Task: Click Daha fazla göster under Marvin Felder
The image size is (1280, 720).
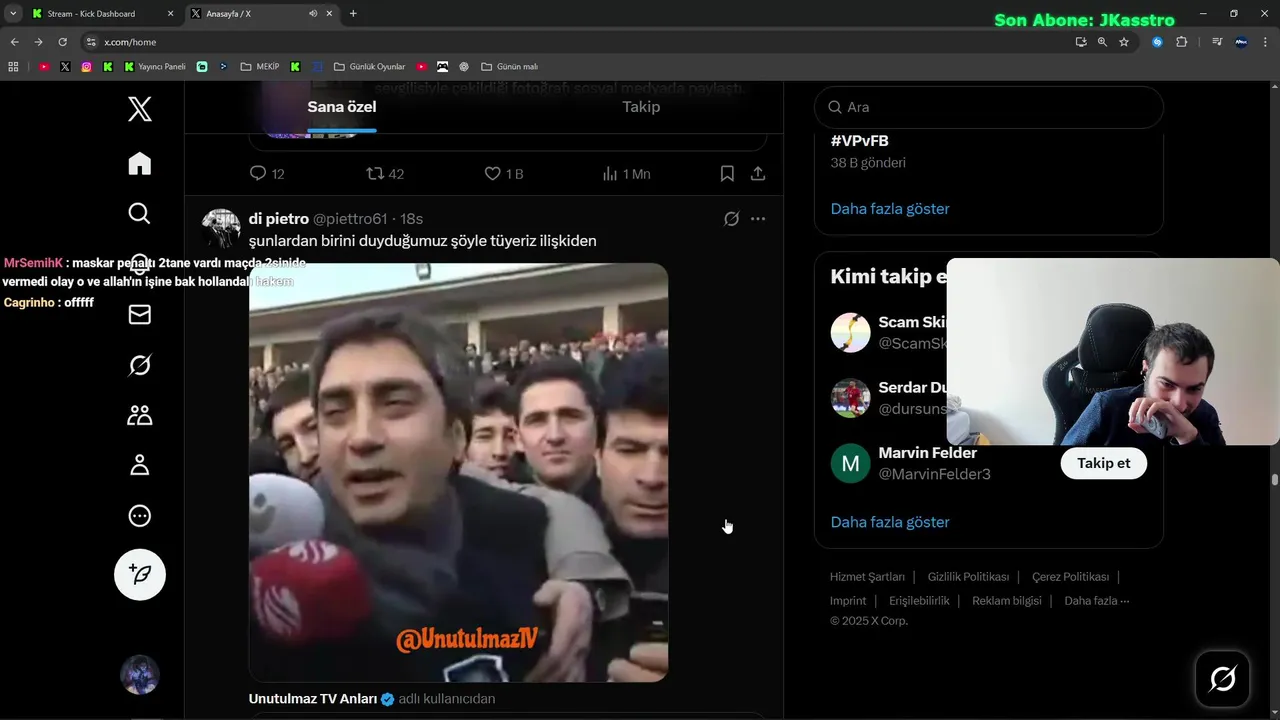Action: [890, 522]
